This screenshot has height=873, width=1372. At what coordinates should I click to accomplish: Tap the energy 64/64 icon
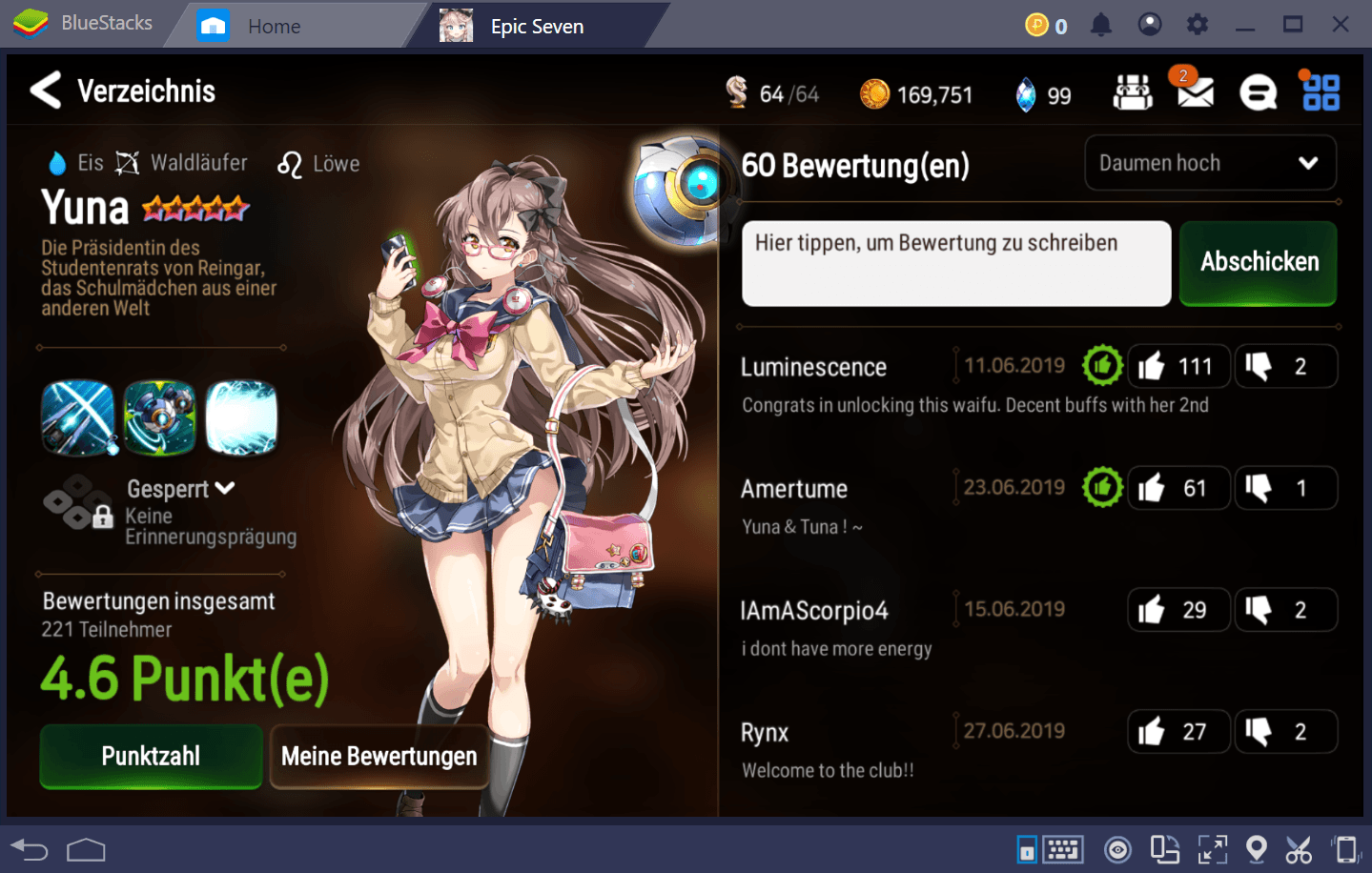coord(736,92)
